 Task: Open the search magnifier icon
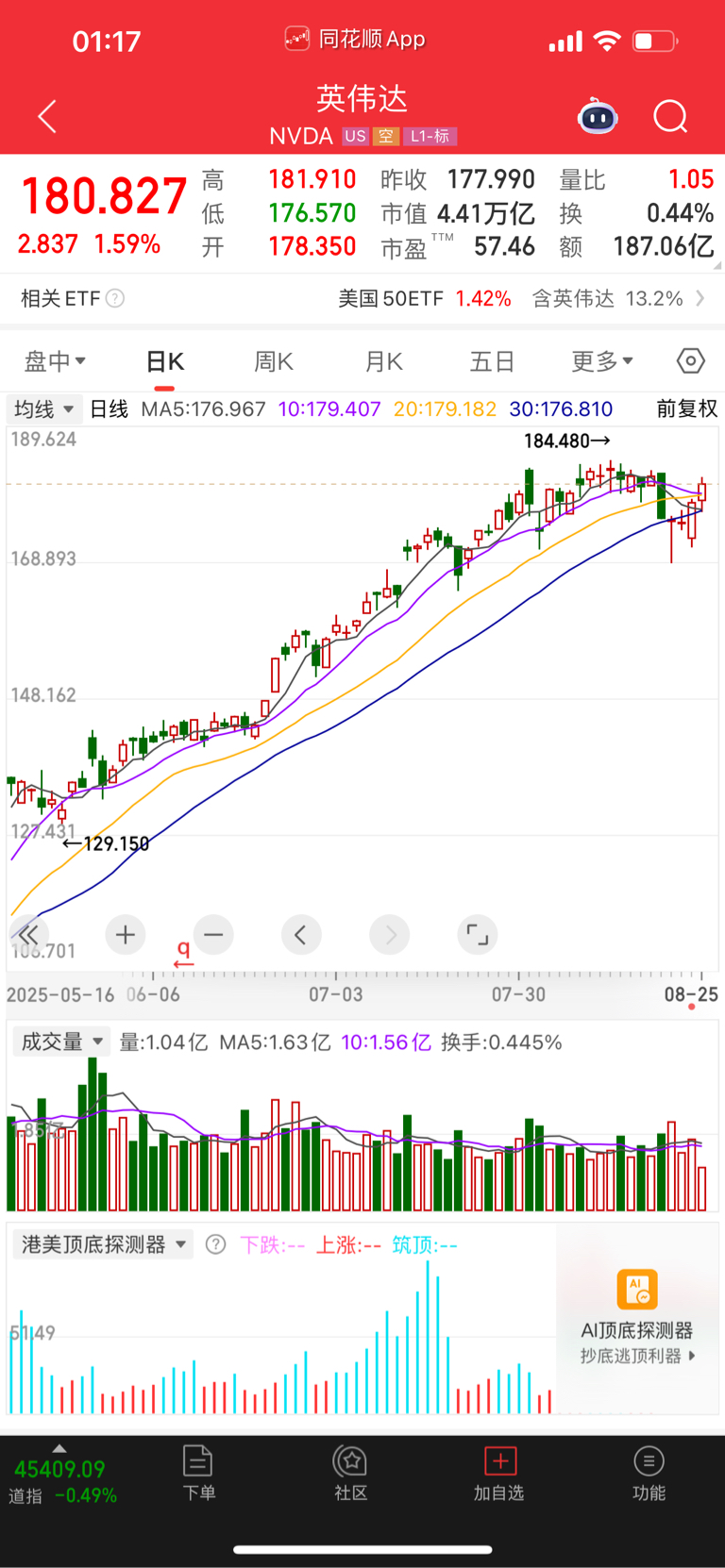pos(670,117)
